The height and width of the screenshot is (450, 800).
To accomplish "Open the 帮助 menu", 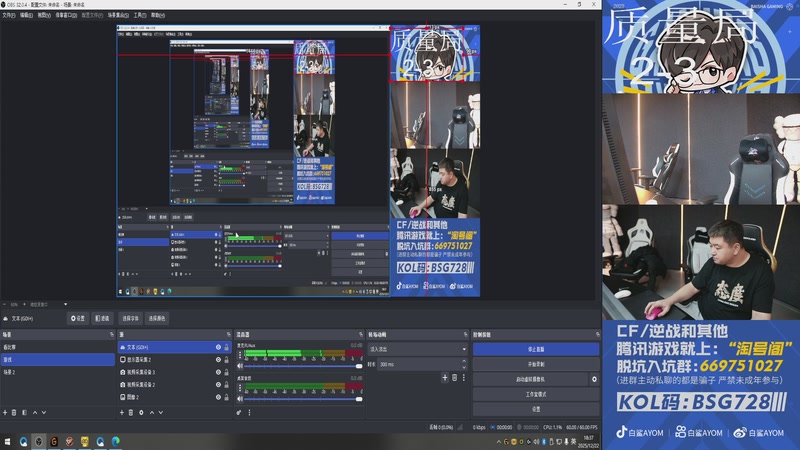I will 158,15.
